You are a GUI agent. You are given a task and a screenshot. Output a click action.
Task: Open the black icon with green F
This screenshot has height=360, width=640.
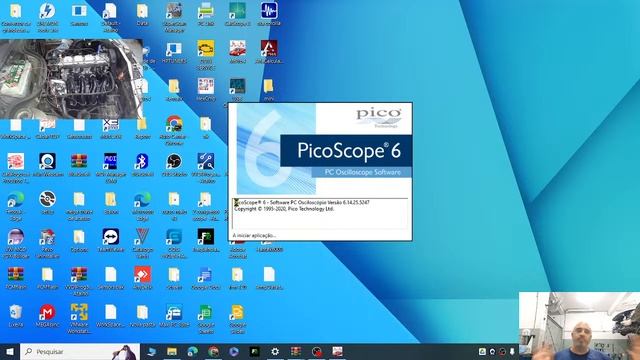coord(206,237)
